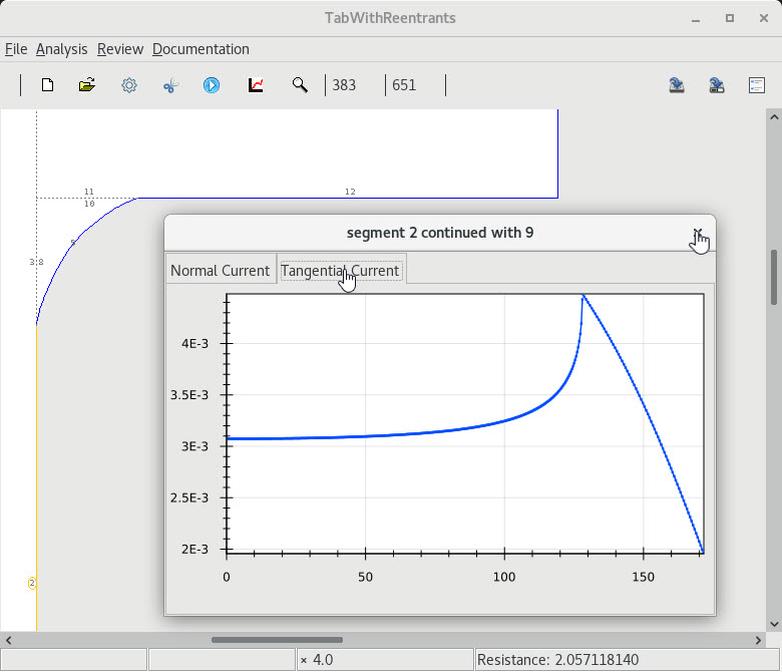Click the scissors cut tool icon
Viewport: 782px width, 672px height.
170,85
